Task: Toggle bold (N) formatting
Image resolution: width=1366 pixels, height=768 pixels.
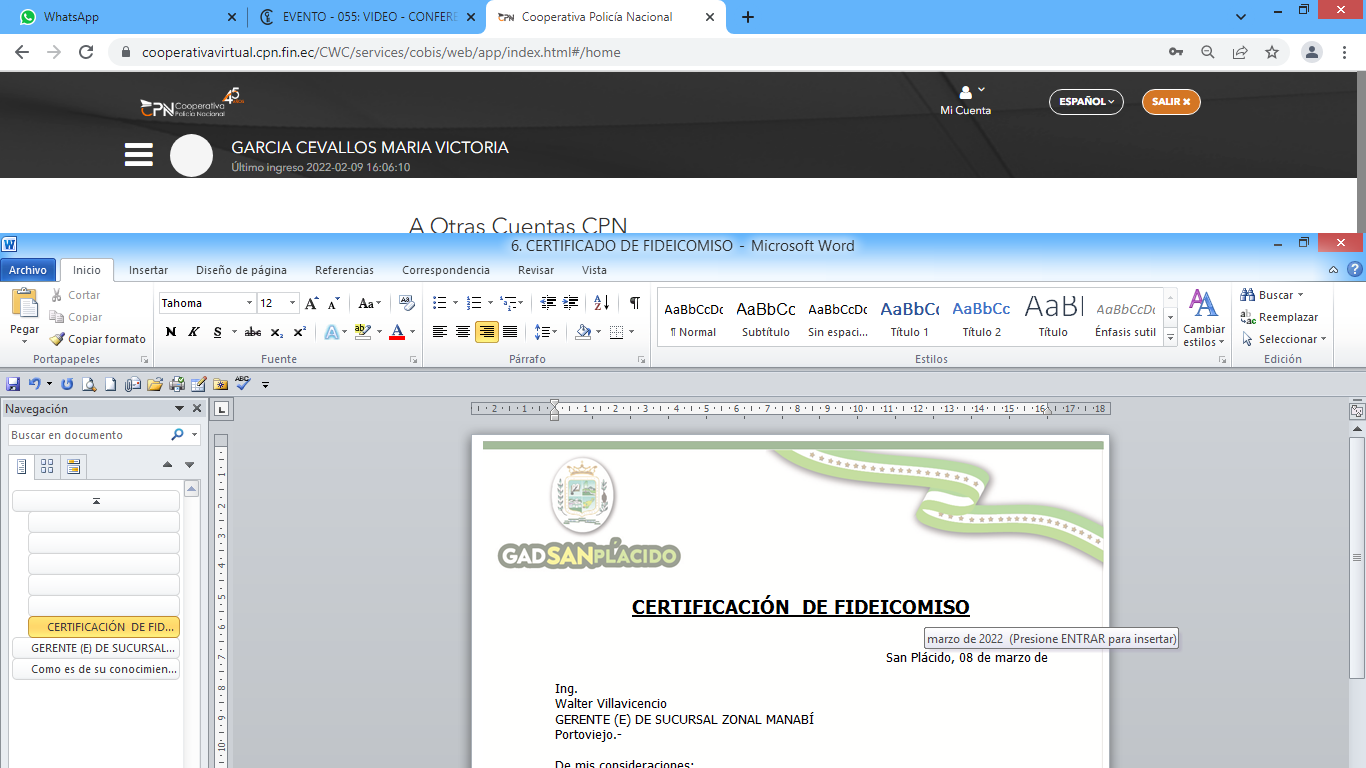Action: (170, 332)
